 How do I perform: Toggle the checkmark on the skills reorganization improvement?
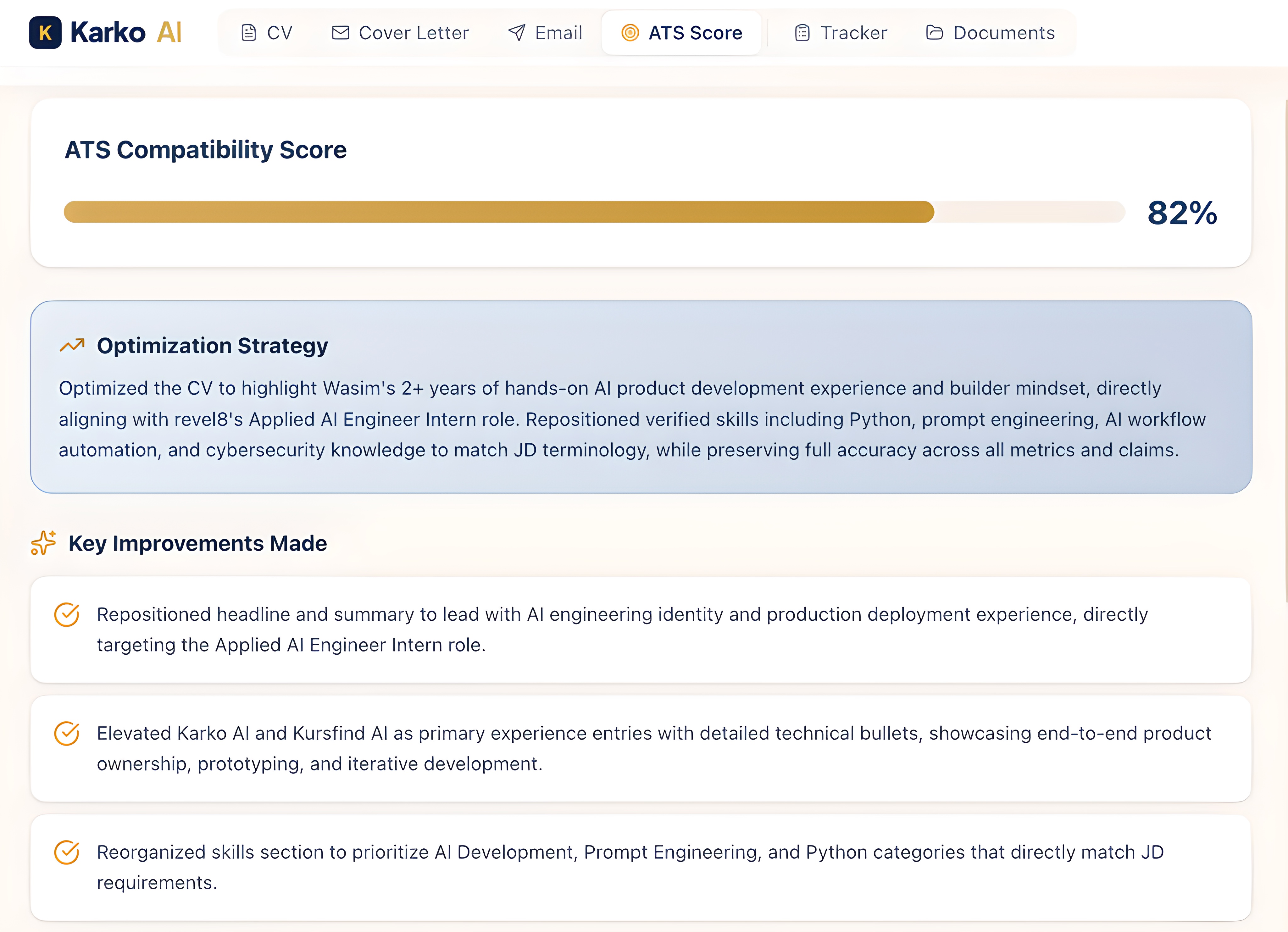(x=67, y=852)
